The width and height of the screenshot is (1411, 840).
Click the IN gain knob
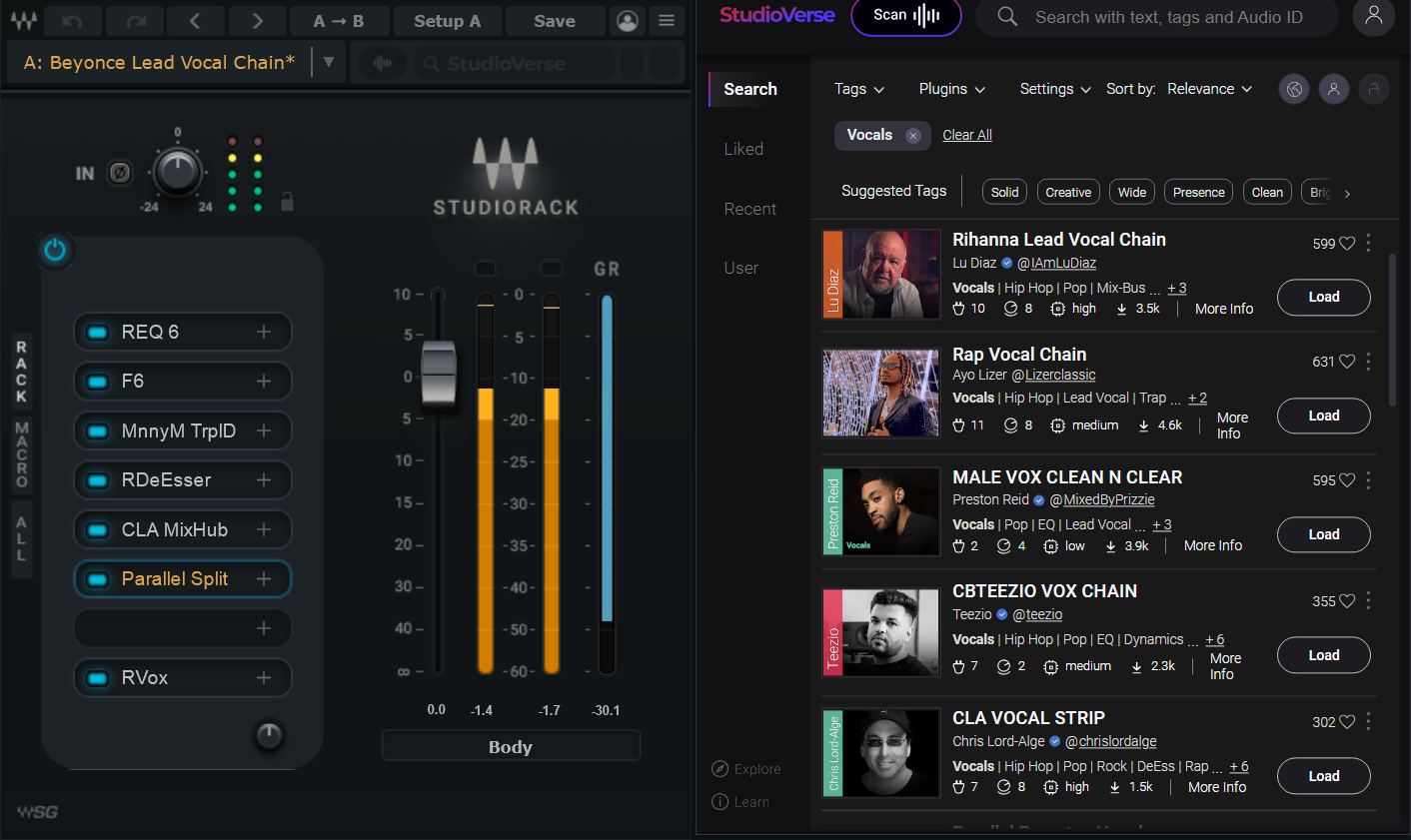coord(178,172)
